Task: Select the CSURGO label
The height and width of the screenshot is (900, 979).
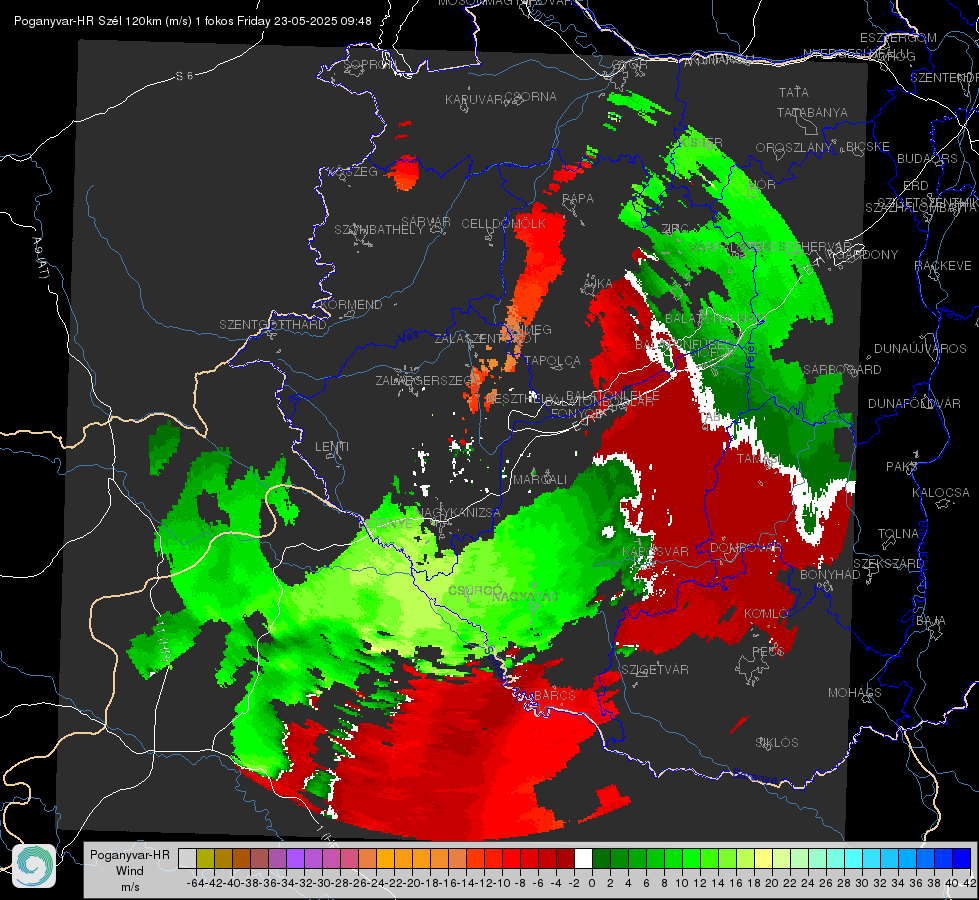Action: pyautogui.click(x=476, y=590)
